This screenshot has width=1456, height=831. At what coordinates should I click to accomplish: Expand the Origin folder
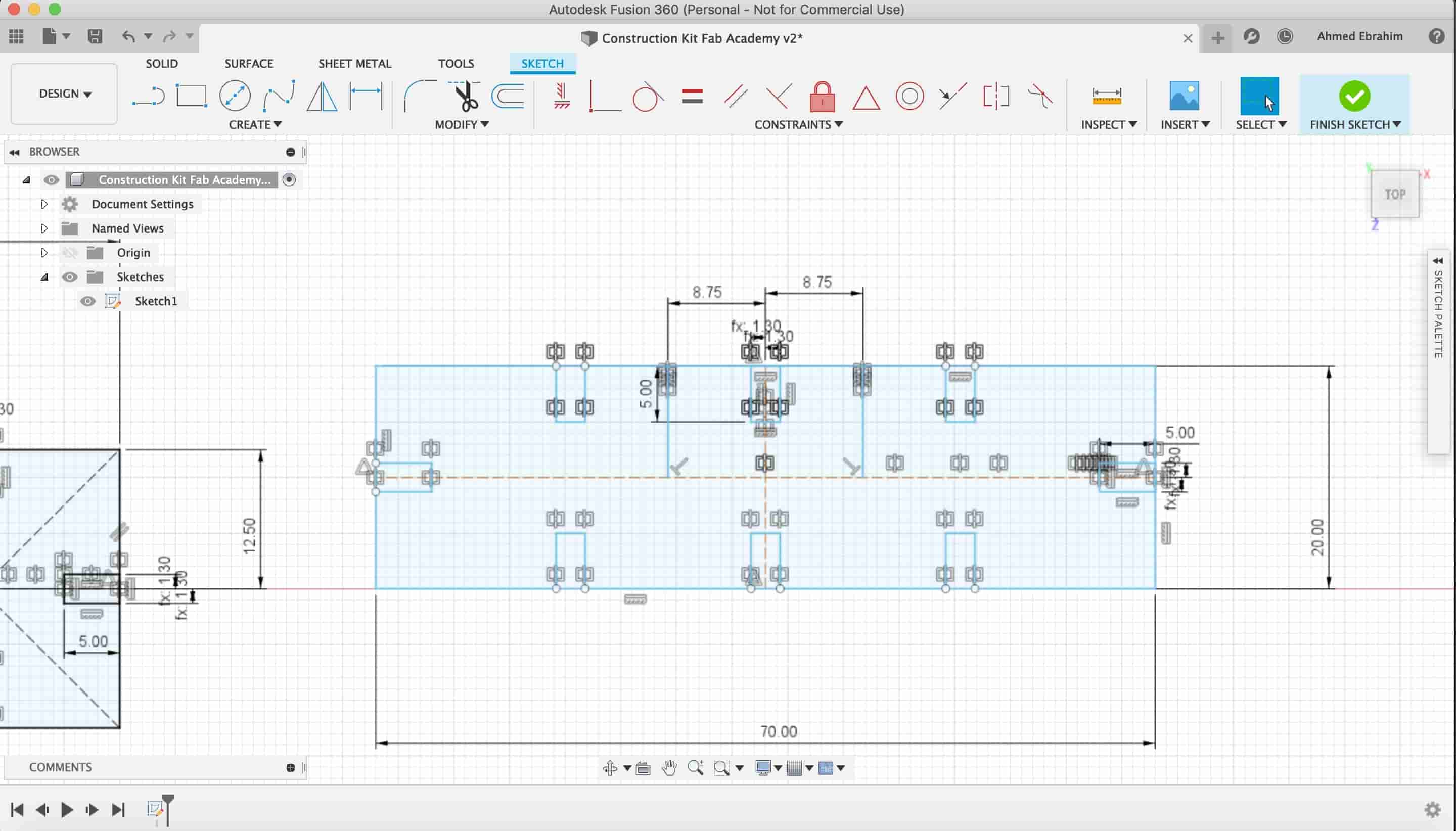[x=43, y=252]
